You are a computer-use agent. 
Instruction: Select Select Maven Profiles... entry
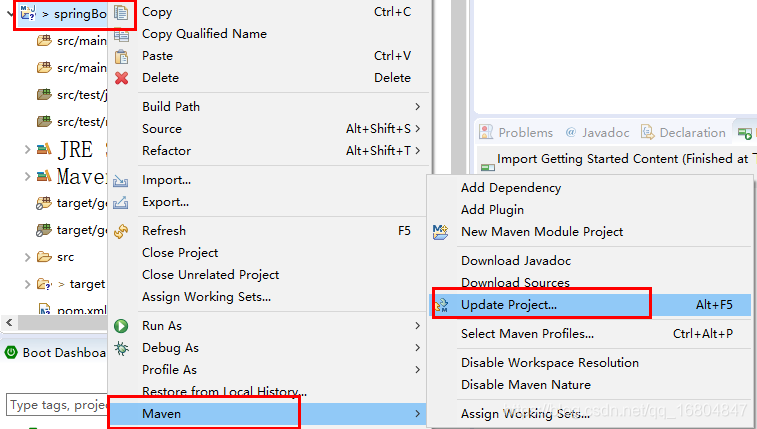pos(527,334)
